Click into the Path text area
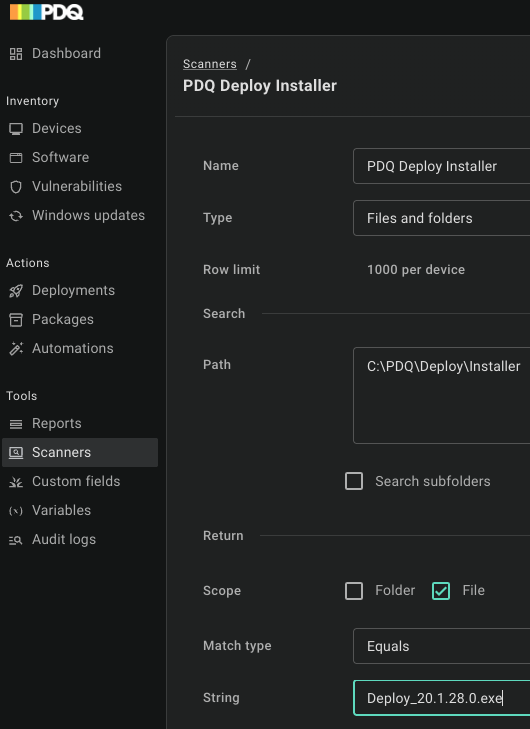 click(442, 396)
